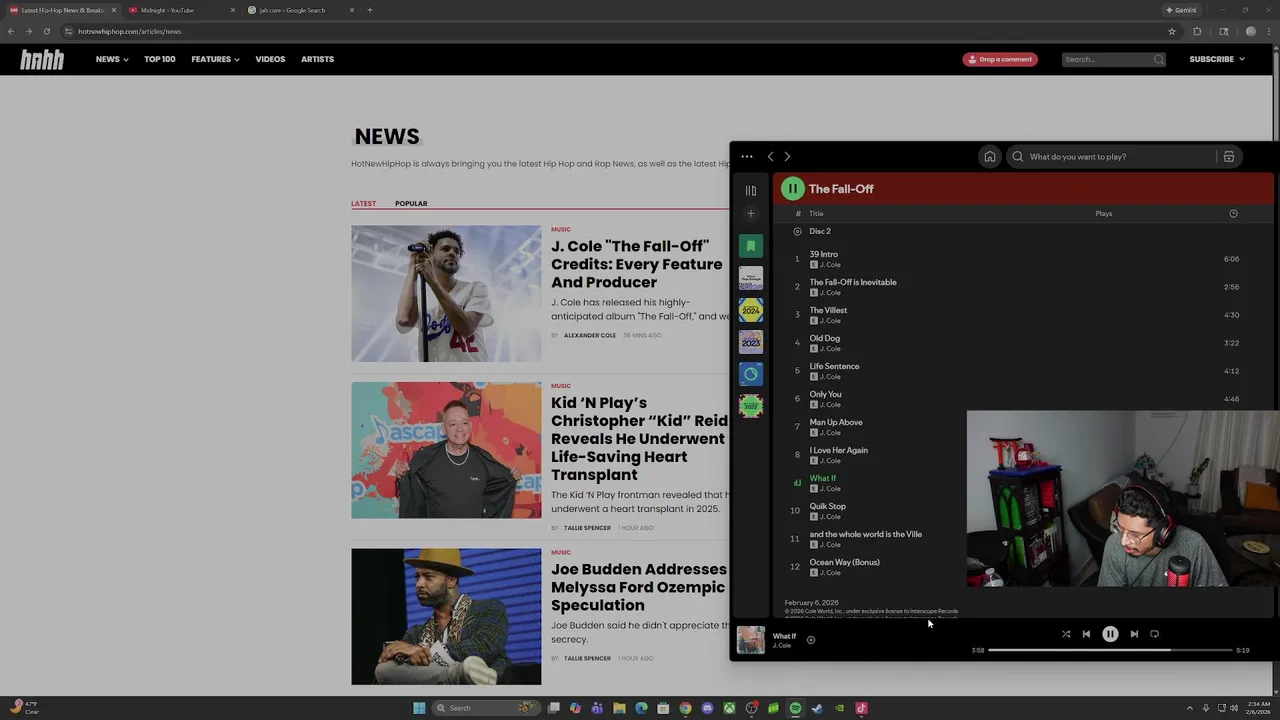Open File Explorer from taskbar

[x=619, y=708]
